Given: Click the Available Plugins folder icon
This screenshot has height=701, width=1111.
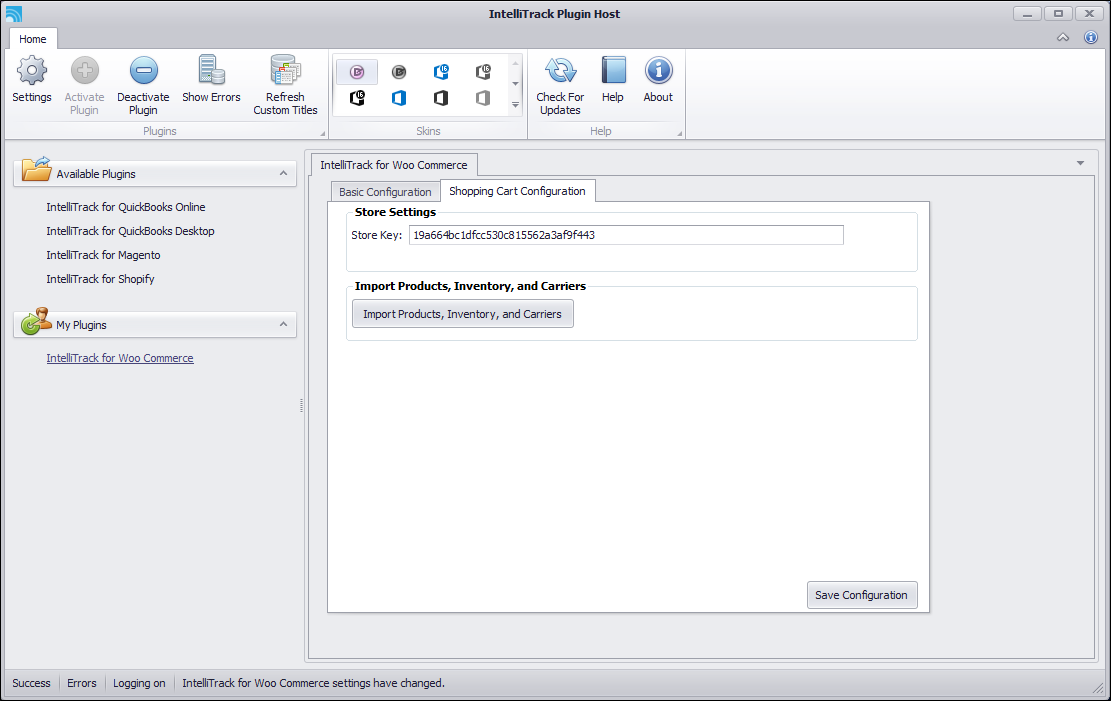Looking at the screenshot, I should tap(36, 169).
